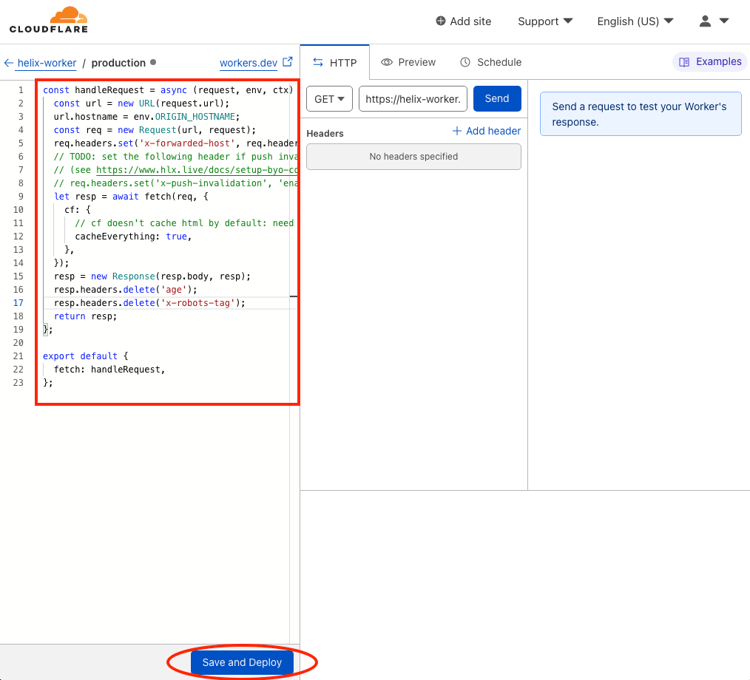Click the No headers specified box
Image resolution: width=750 pixels, height=680 pixels.
[x=414, y=157]
